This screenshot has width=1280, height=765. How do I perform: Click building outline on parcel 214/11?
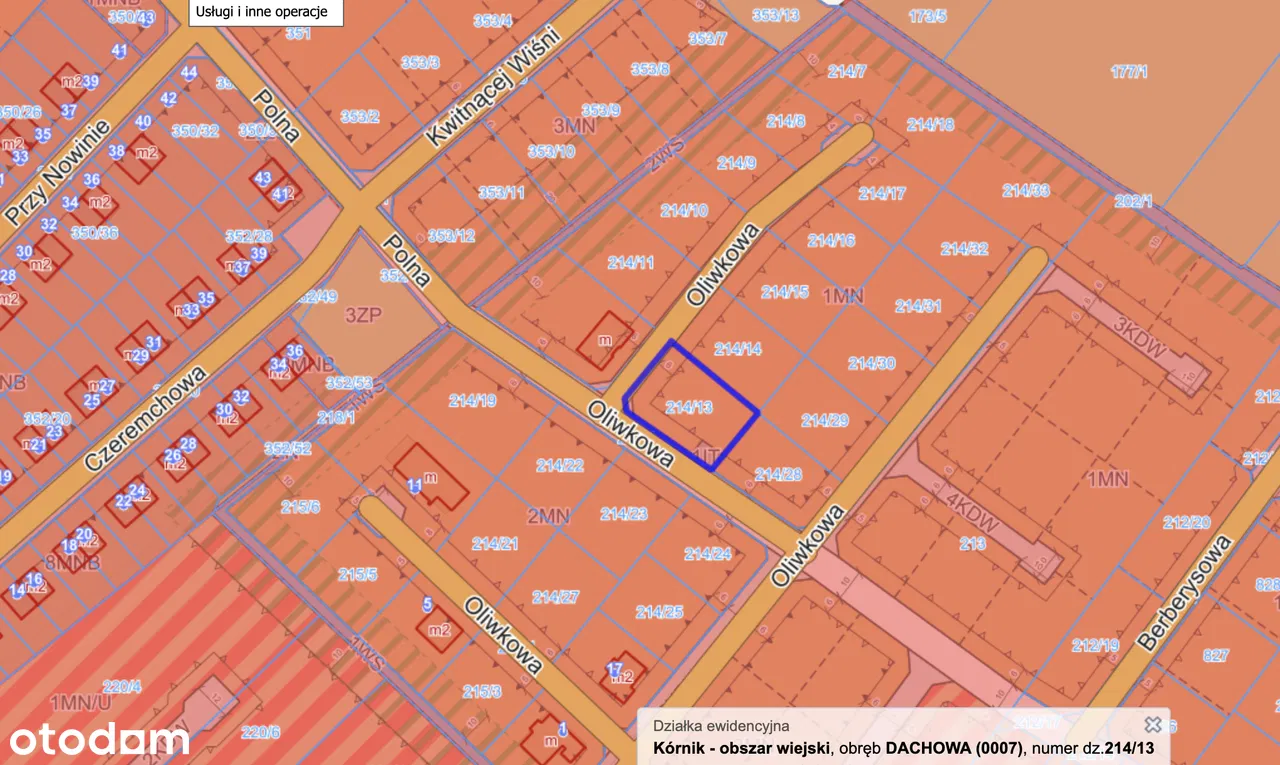[605, 340]
